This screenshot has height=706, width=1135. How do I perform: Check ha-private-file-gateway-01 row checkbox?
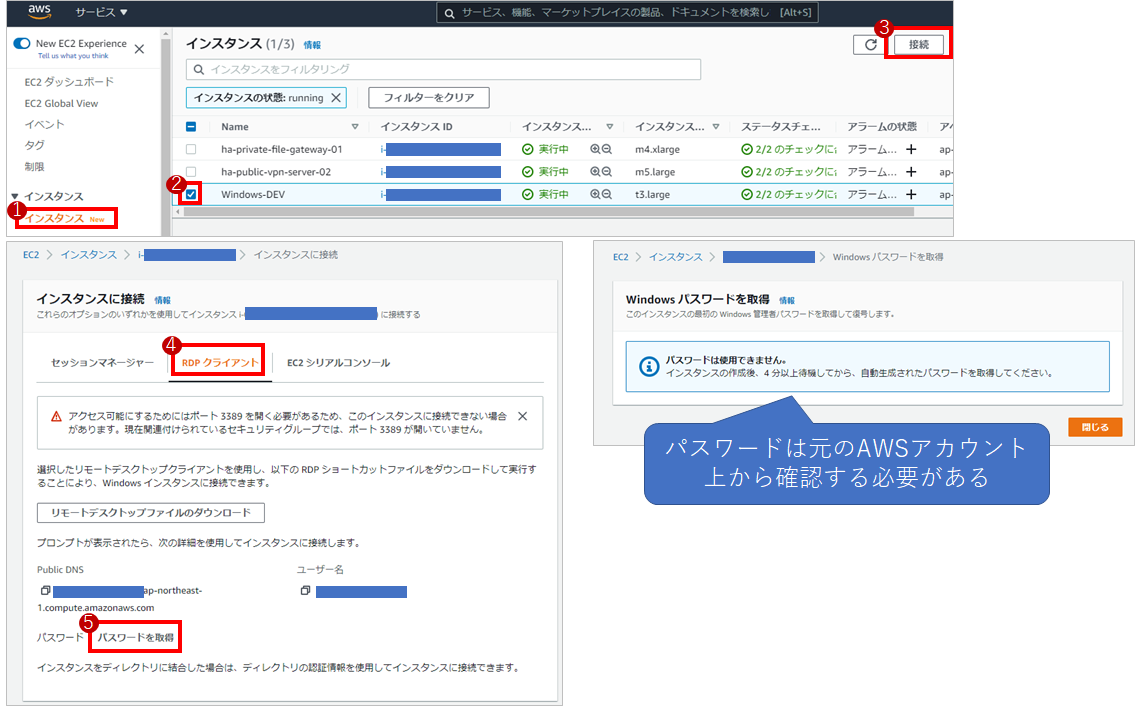click(x=191, y=149)
